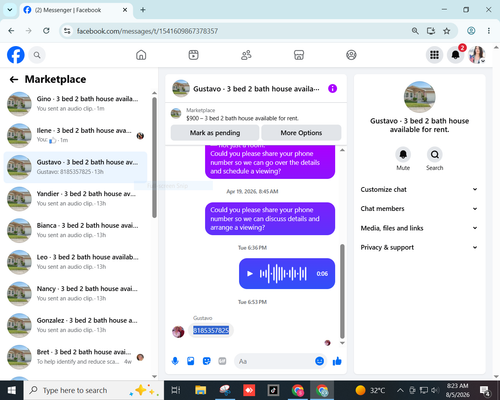Open File Explorer from the taskbar
Screen dimensions: 500x400
201,390
